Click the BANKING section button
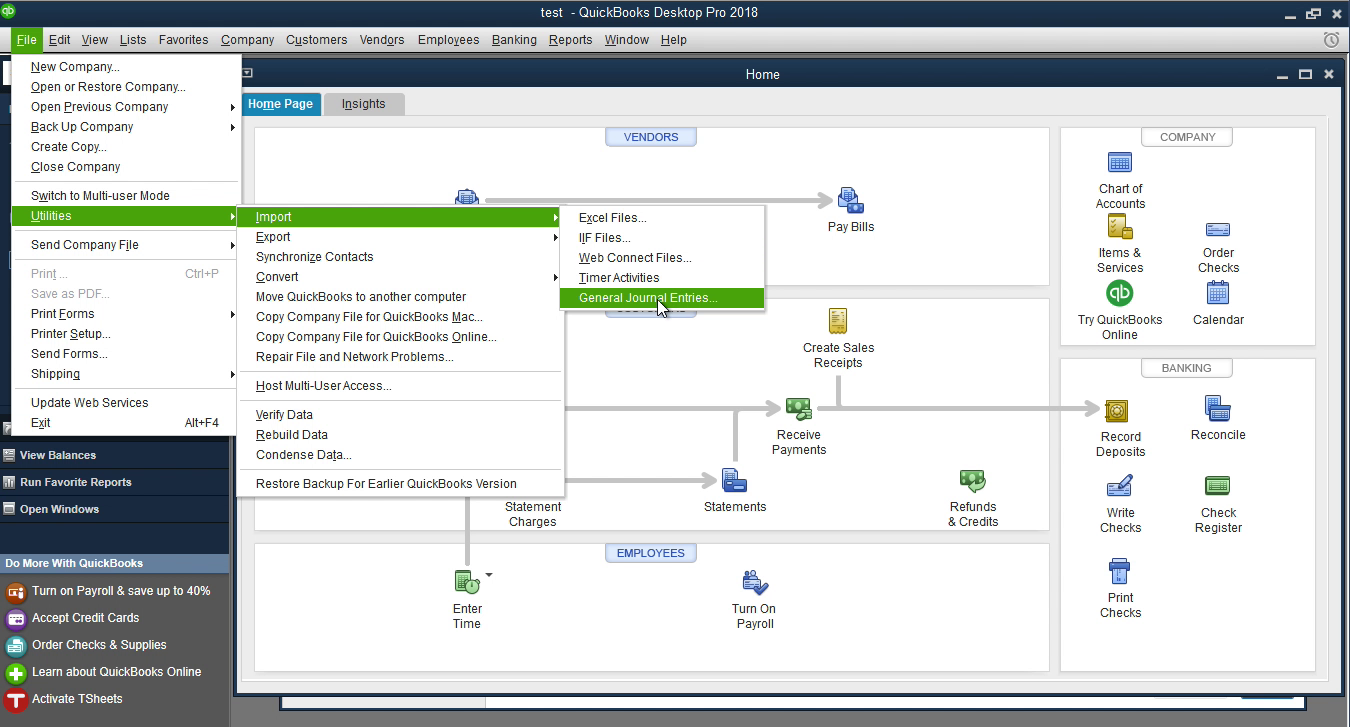The width and height of the screenshot is (1350, 727). tap(1187, 368)
